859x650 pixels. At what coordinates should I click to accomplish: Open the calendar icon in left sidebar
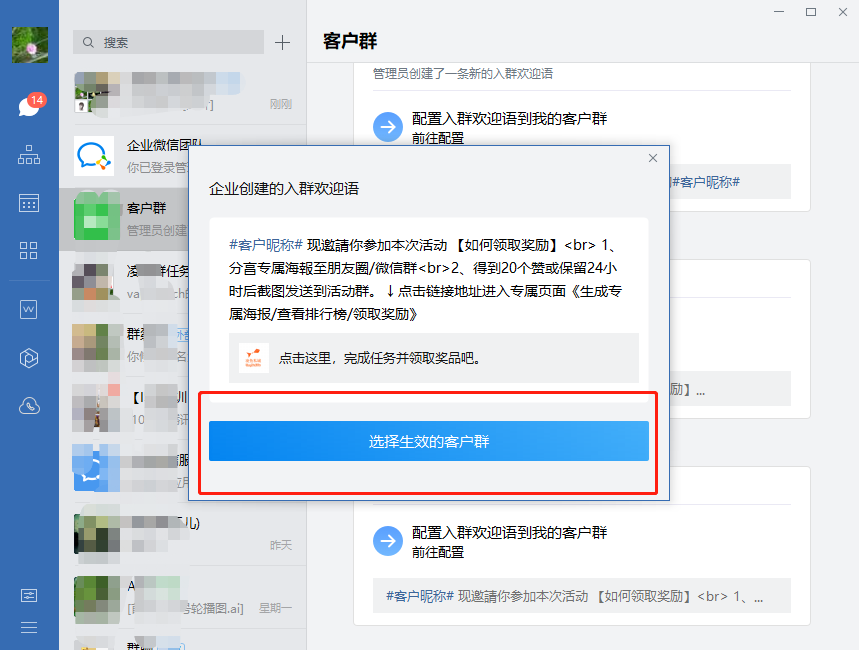point(29,203)
